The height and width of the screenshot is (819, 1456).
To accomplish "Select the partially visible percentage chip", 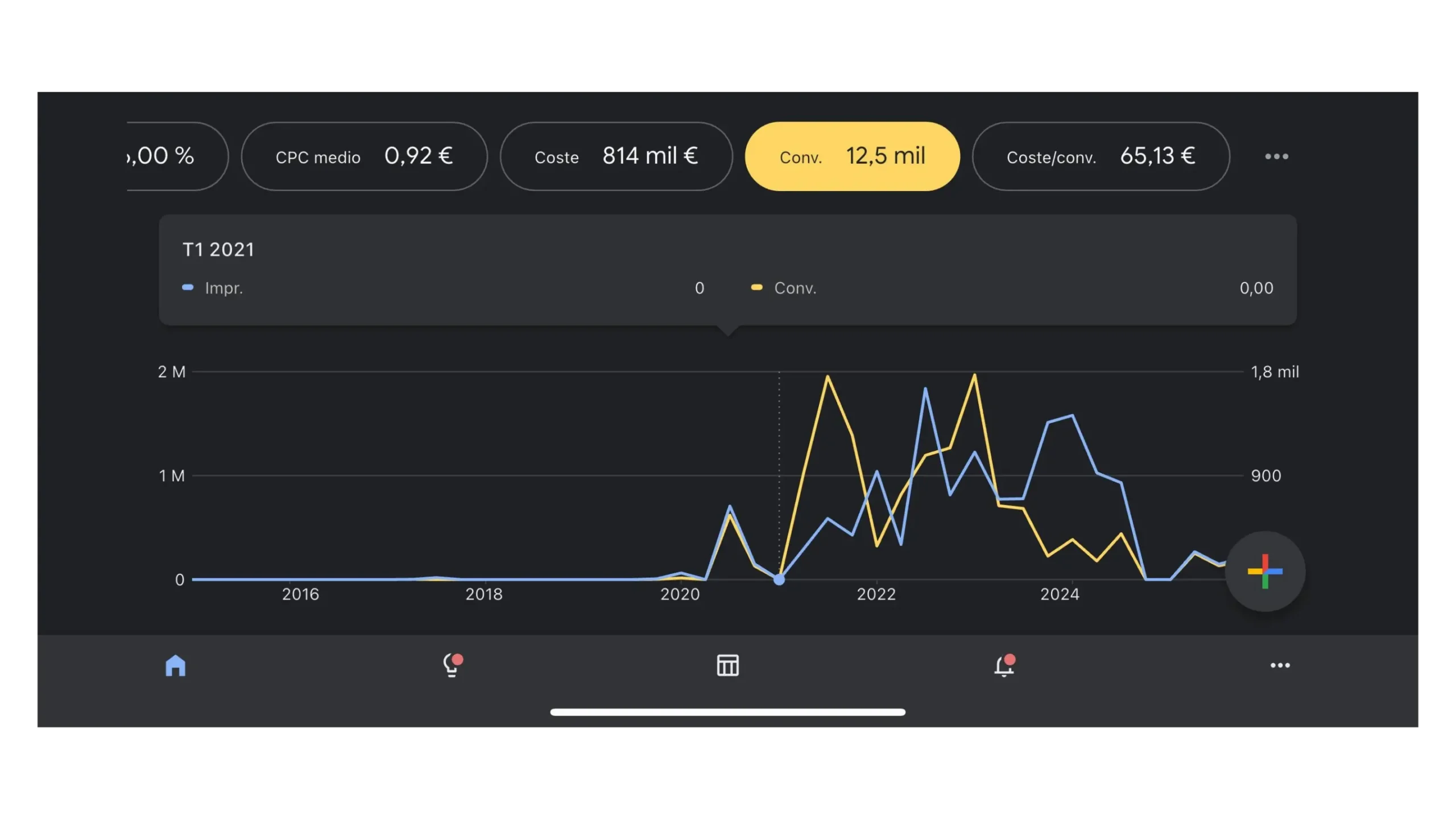I will point(177,156).
